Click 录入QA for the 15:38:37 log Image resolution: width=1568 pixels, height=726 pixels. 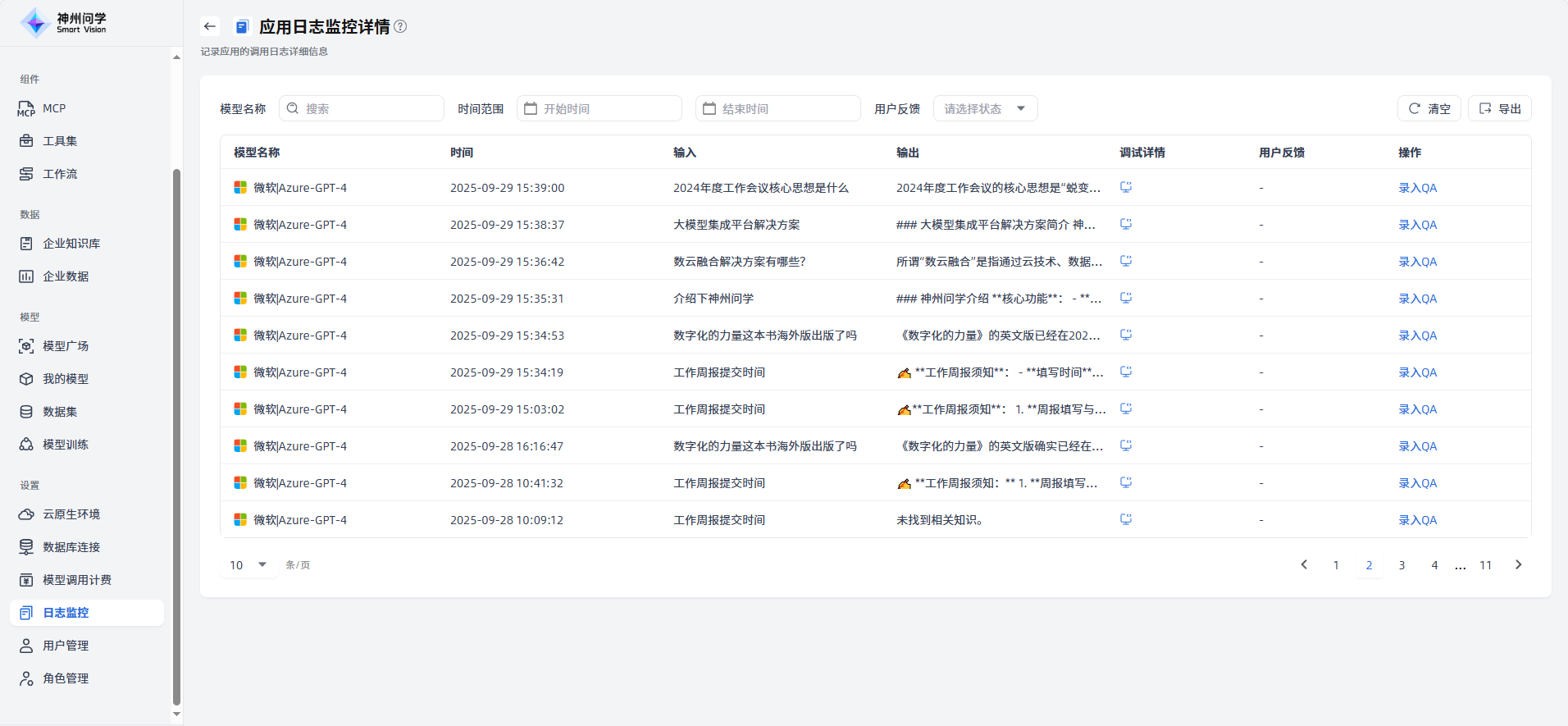1417,225
